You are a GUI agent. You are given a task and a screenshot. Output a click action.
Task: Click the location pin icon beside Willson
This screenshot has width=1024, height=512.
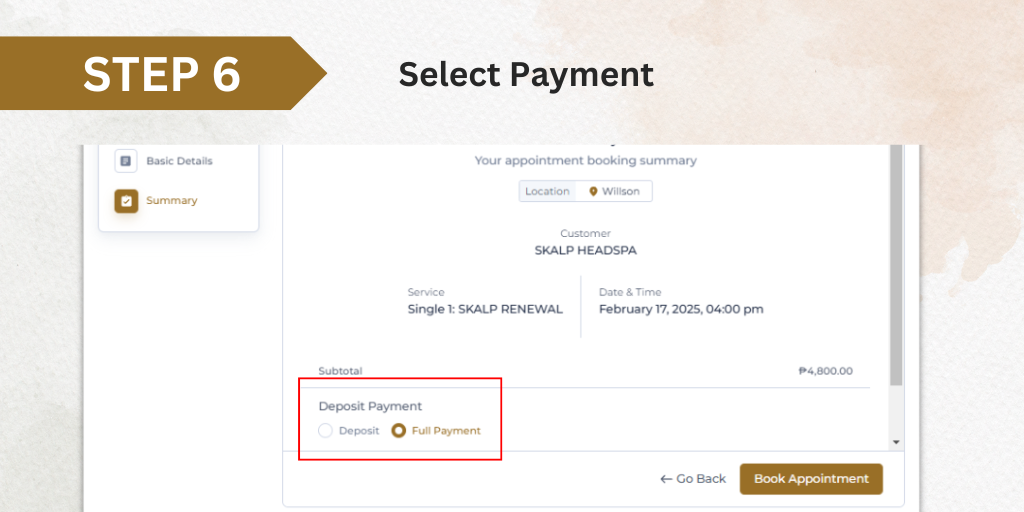pos(593,191)
